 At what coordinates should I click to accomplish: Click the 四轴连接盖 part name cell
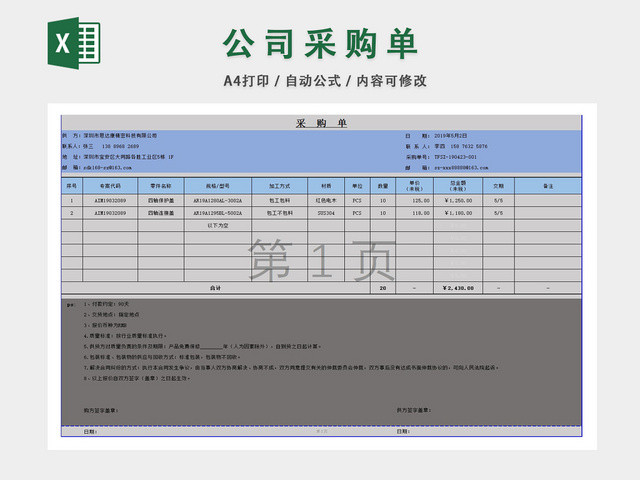tap(161, 213)
